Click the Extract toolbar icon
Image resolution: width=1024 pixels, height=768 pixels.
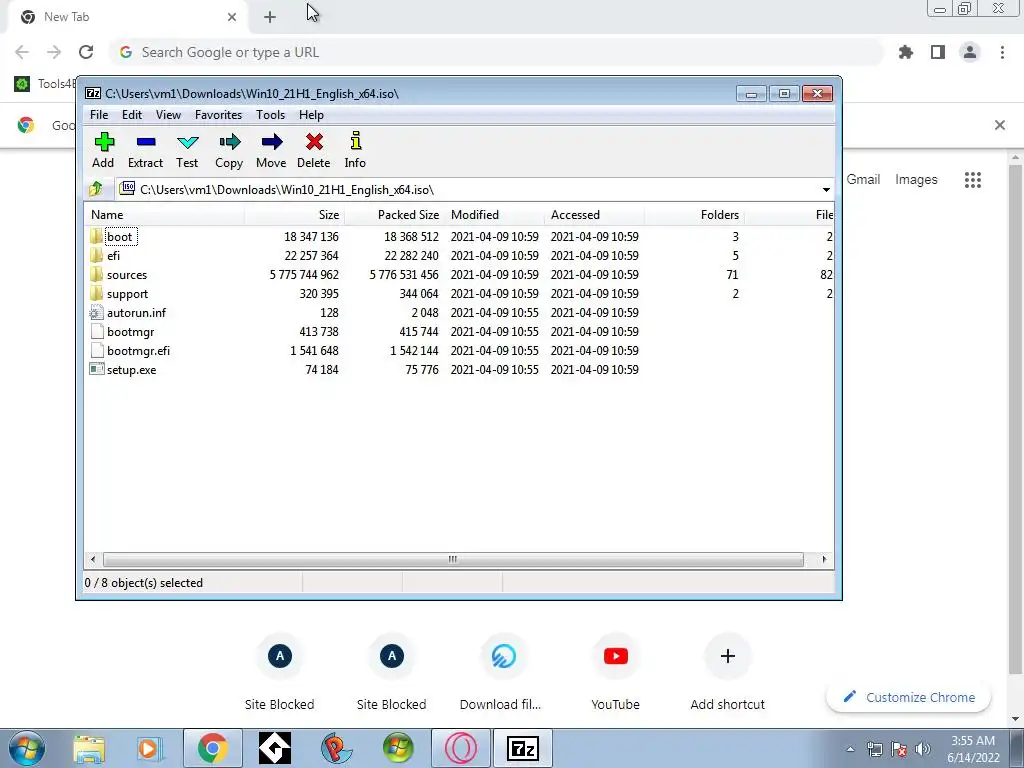coord(146,142)
